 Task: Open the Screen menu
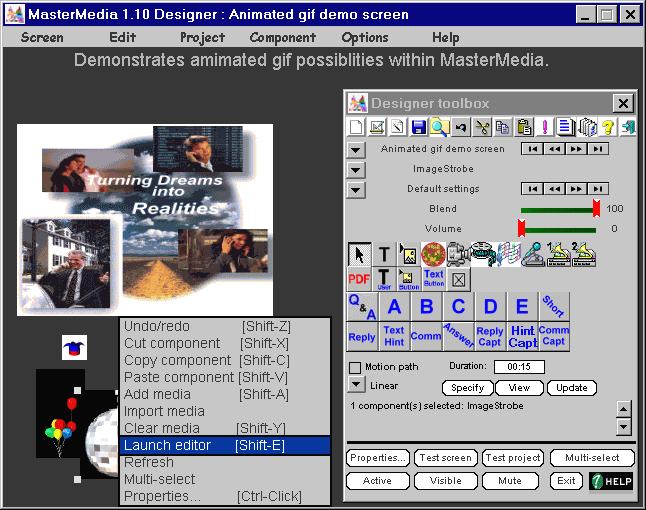click(x=42, y=37)
